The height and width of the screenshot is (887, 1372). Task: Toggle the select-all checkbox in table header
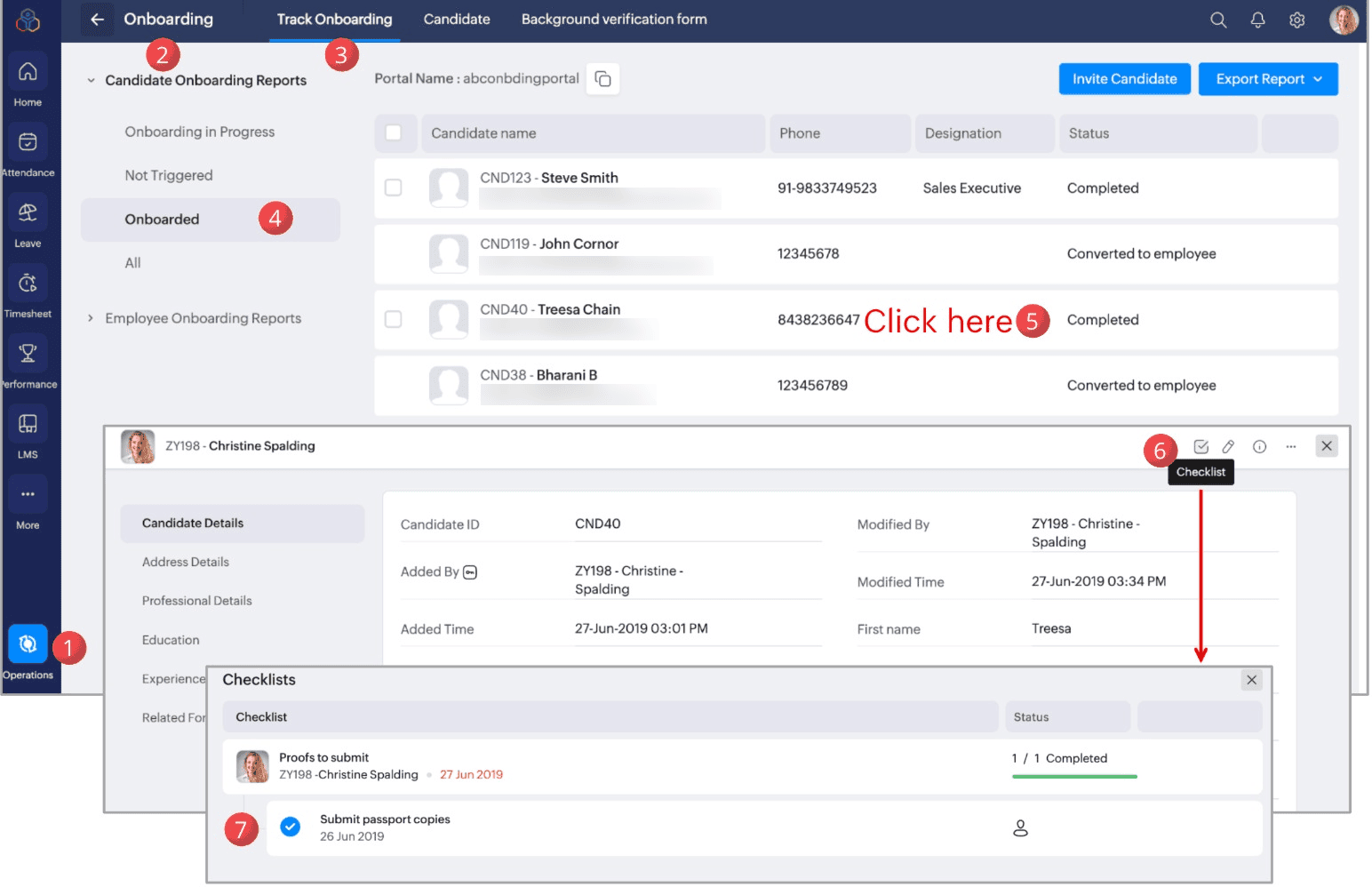coord(393,133)
